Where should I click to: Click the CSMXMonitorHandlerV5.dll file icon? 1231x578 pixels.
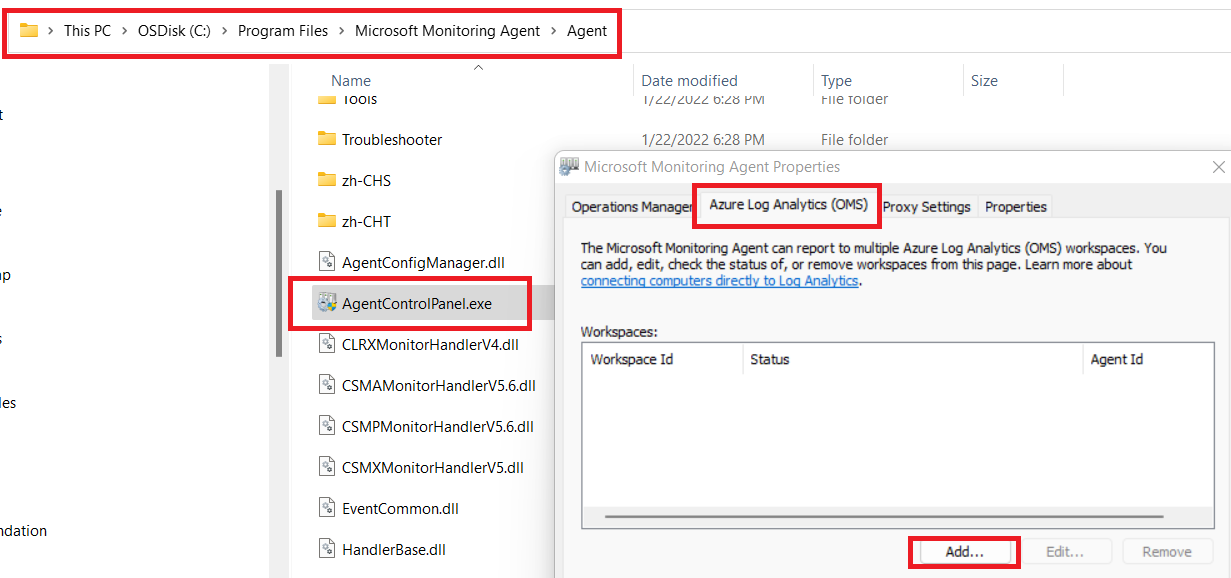(327, 467)
